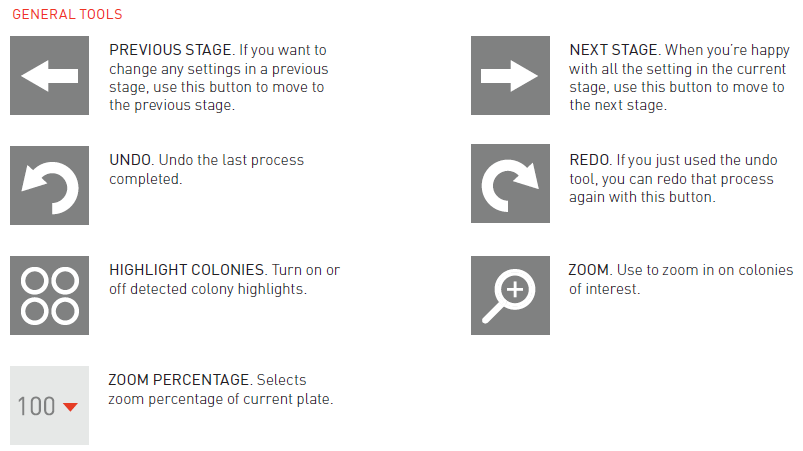The height and width of the screenshot is (451, 803).
Task: Toggle the Highlight Colonies four-circle icon
Action: click(50, 295)
